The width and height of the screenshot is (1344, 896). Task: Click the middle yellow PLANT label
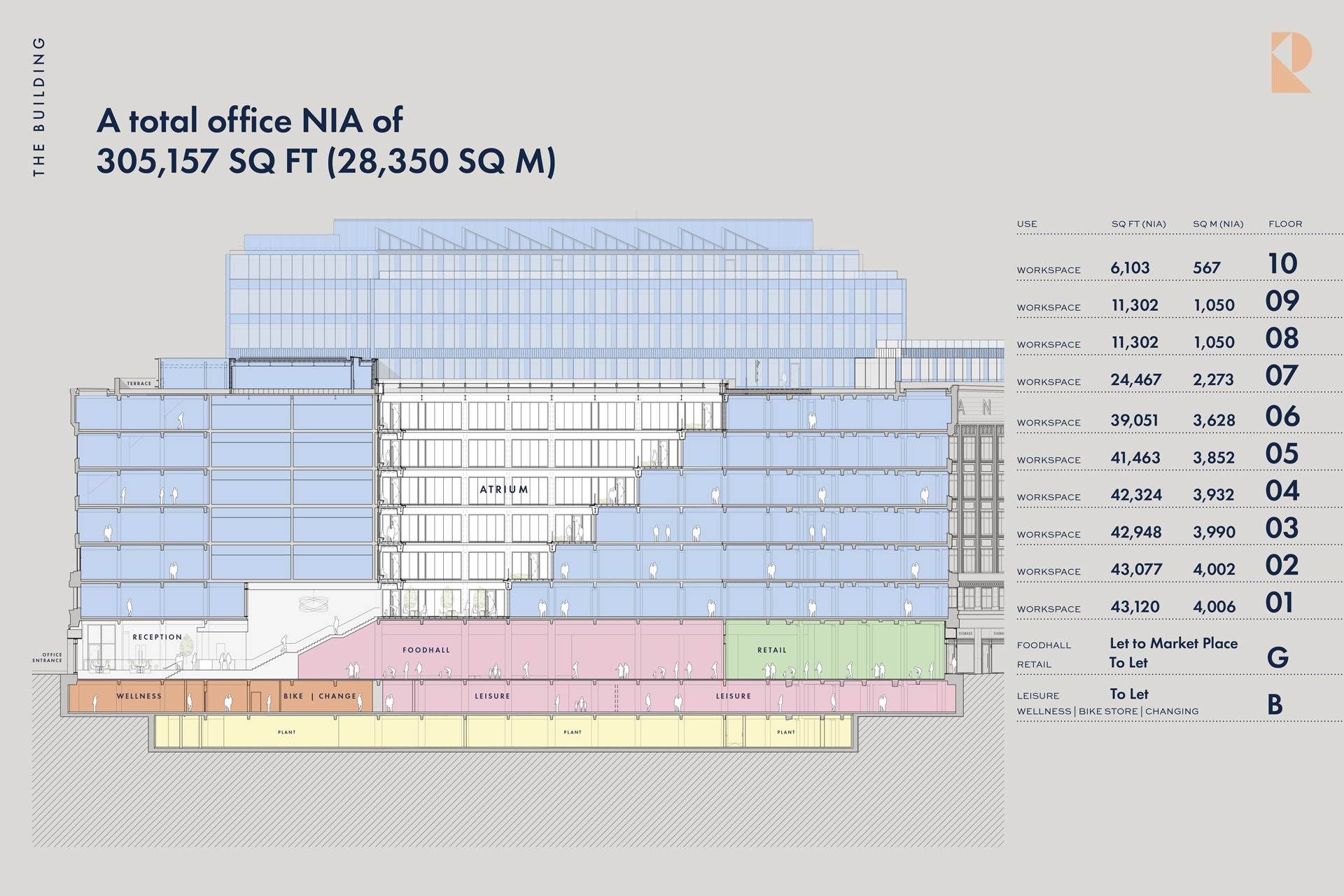pos(573,732)
